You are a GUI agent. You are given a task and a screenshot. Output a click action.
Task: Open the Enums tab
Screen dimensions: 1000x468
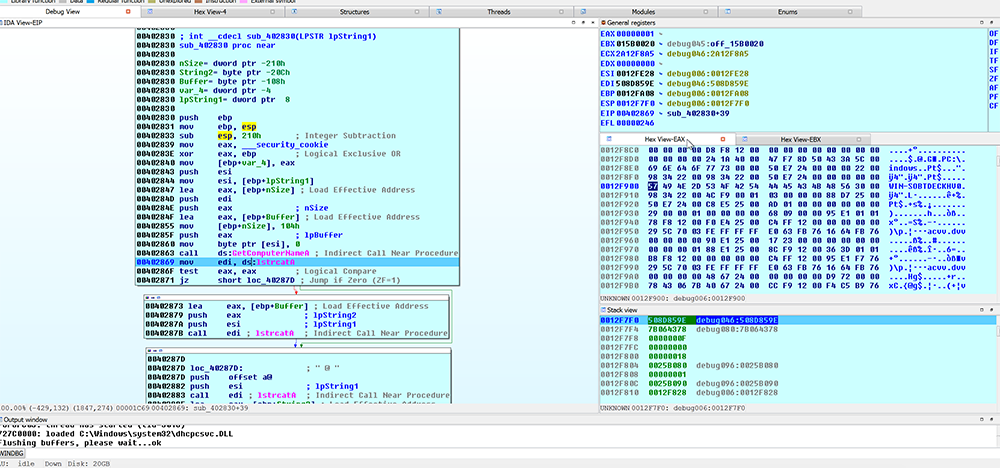[x=788, y=11]
